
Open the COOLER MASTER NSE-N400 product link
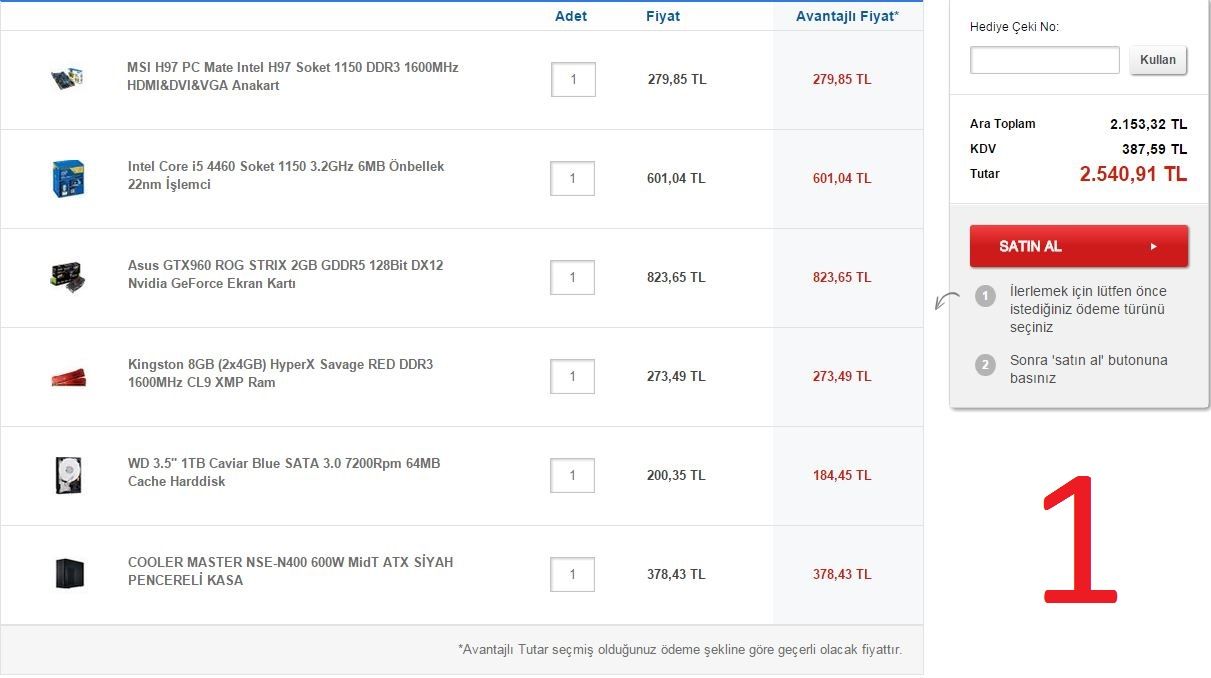290,571
